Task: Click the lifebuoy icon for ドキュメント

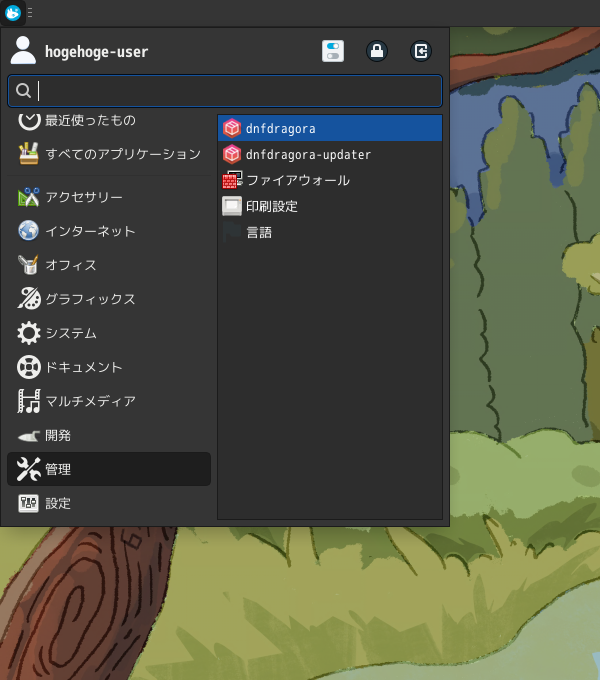Action: point(29,367)
